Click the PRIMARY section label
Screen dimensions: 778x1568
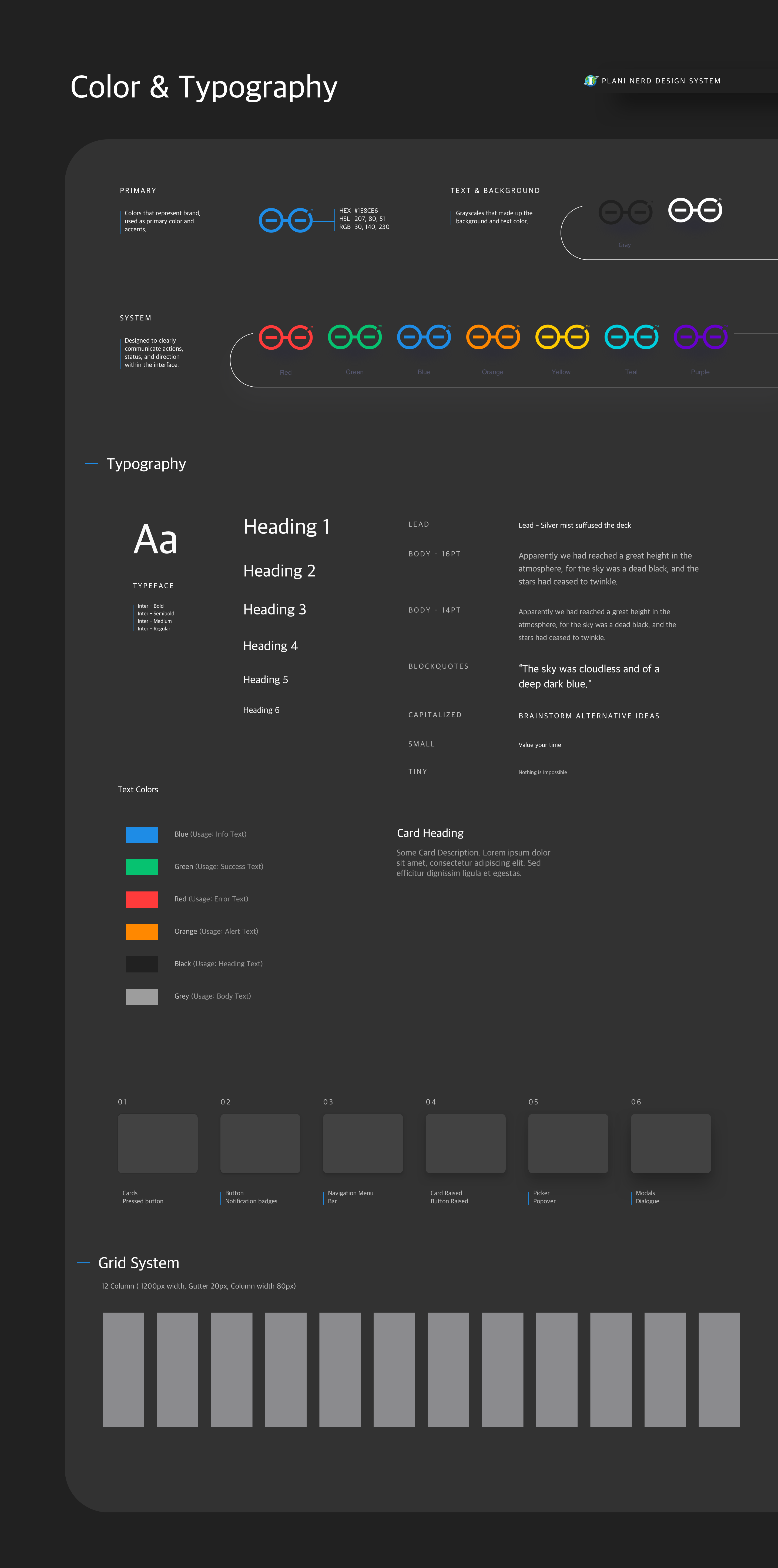(x=138, y=191)
